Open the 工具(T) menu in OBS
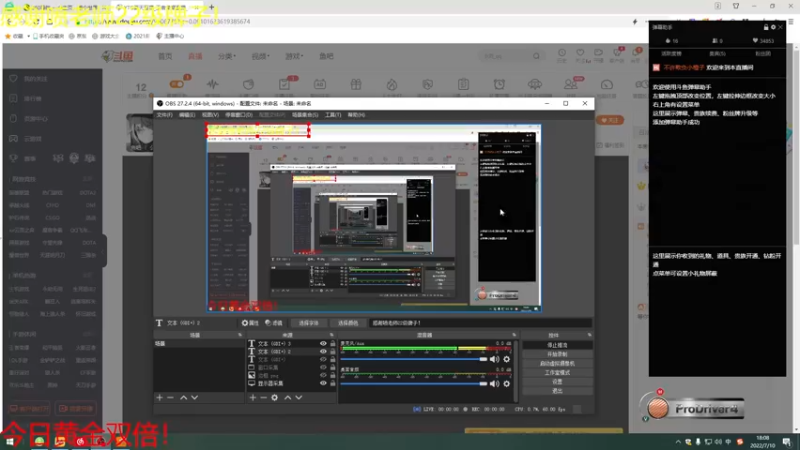This screenshot has height=450, width=800. coord(333,115)
